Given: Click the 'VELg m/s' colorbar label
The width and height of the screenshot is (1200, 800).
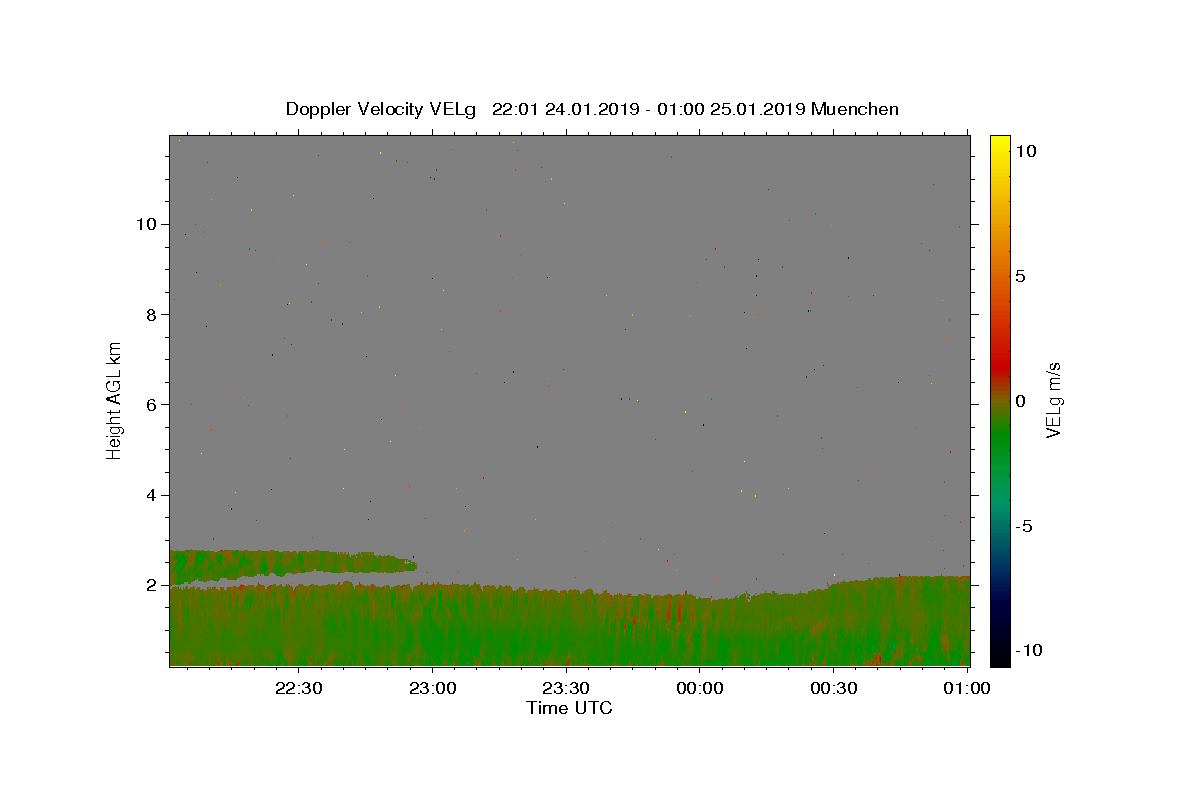Looking at the screenshot, I should click(1053, 400).
